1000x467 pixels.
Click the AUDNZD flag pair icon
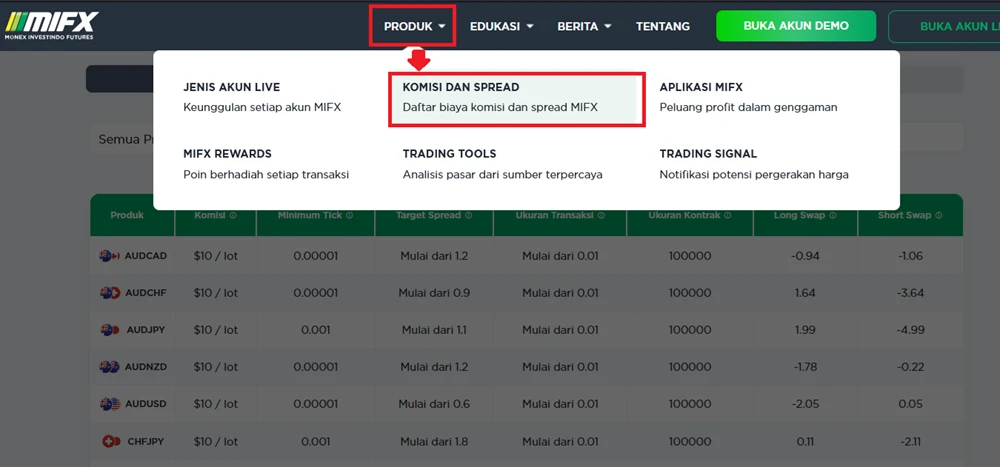[x=110, y=367]
